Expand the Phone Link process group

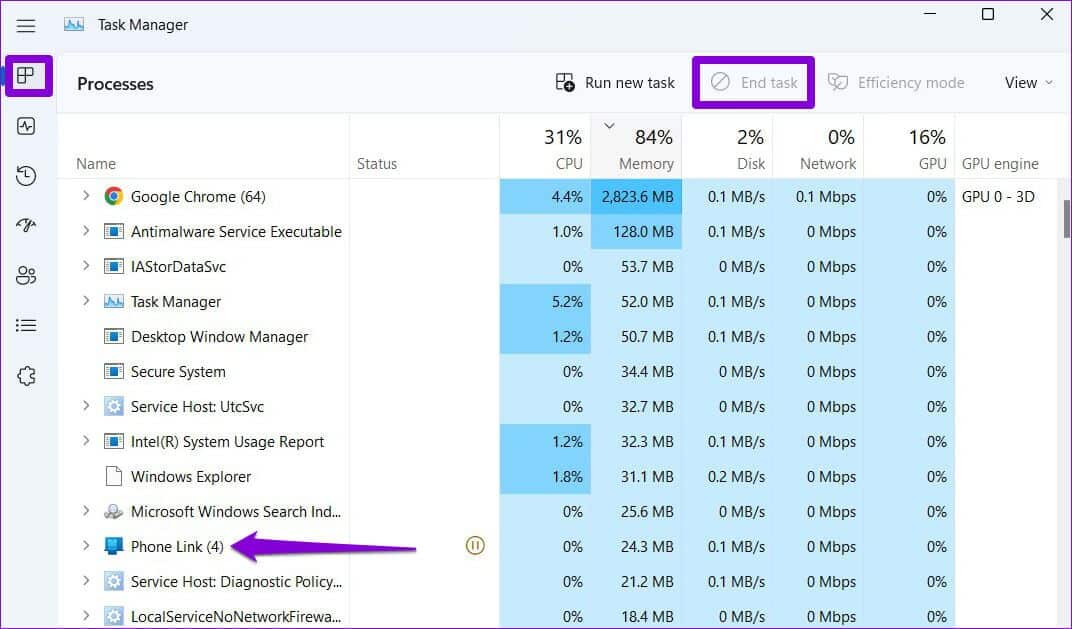(86, 546)
